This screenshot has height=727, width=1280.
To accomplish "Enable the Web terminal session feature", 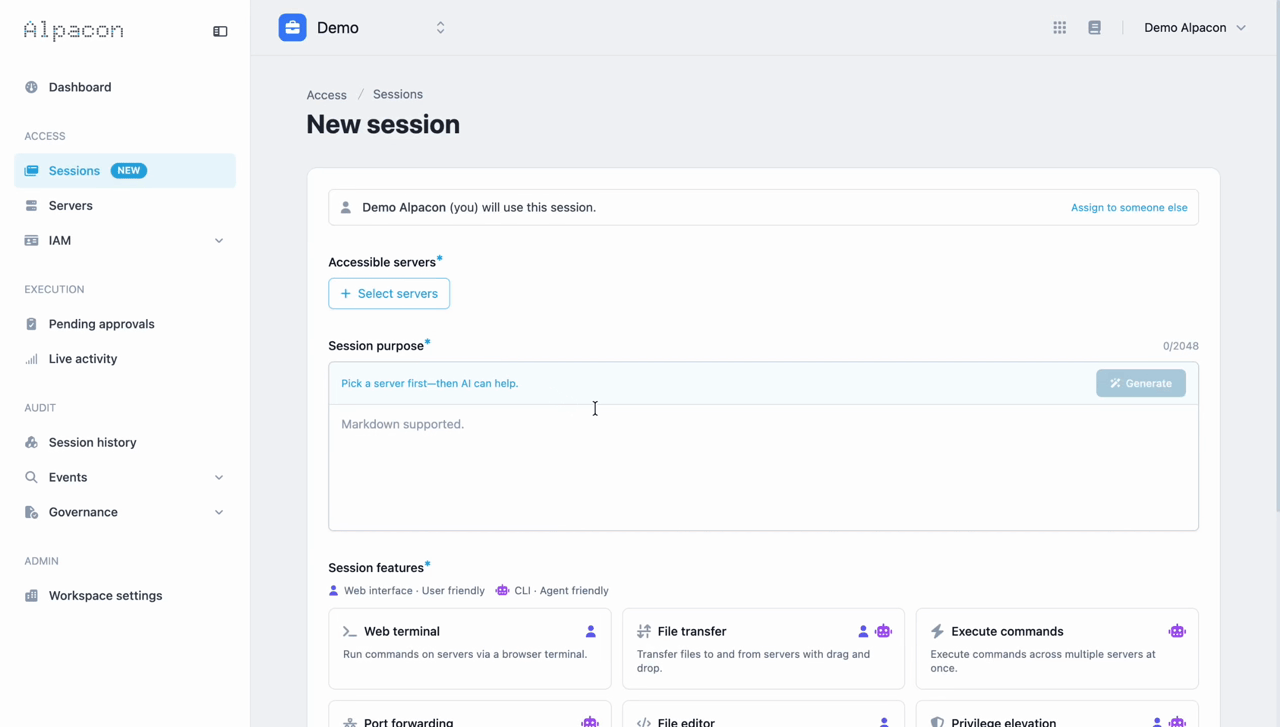I will 470,649.
